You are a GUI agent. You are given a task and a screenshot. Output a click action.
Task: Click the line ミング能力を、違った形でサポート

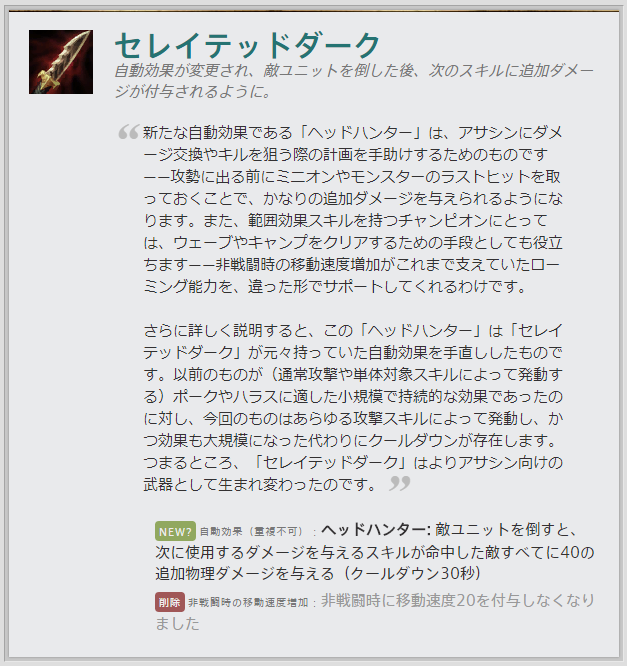[x=334, y=287]
